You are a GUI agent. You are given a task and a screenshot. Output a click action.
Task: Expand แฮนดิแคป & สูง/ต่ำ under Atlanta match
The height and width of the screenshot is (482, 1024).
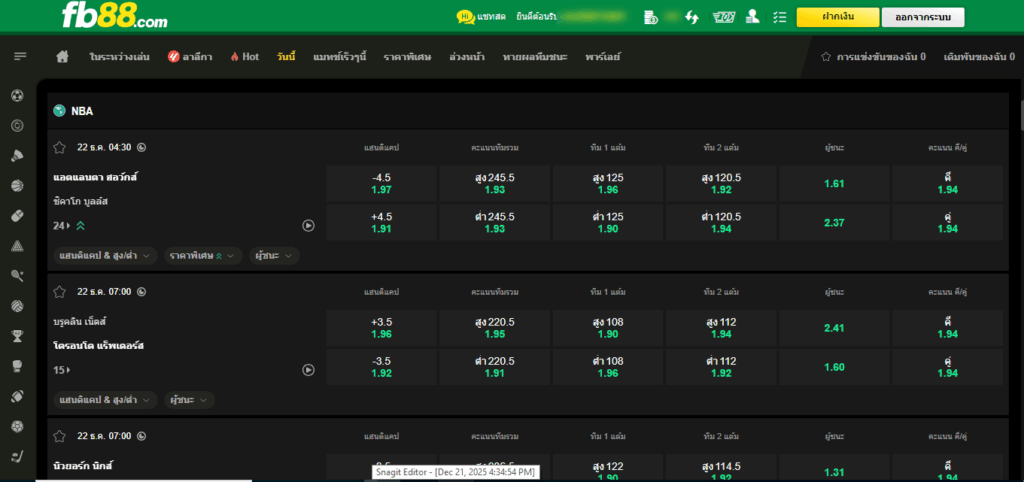click(105, 256)
